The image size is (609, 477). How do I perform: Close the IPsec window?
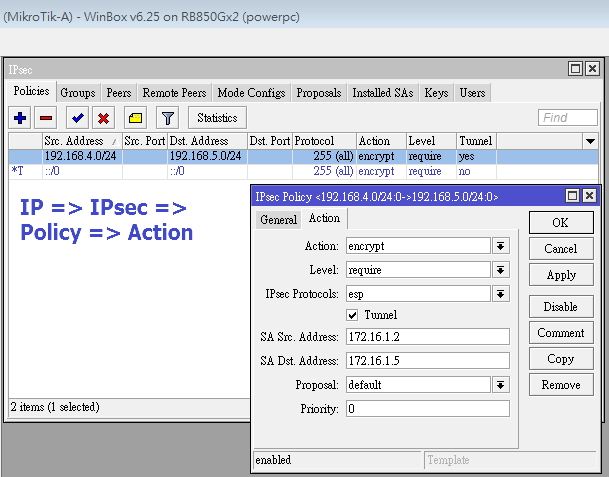(x=592, y=69)
